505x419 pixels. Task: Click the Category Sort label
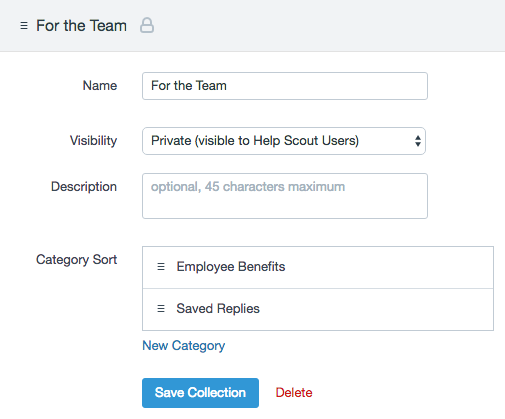coord(76,260)
